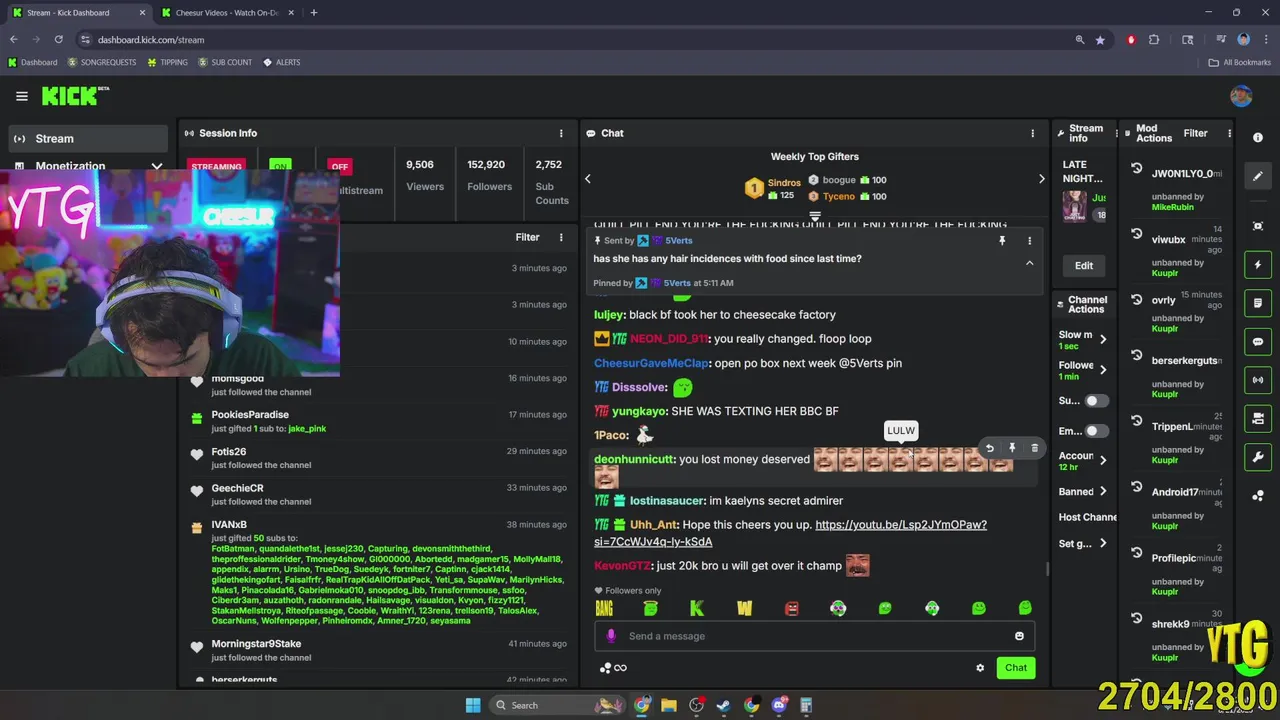Click the chat bubble icon in right sidebar
Screen dimensions: 1280x720
pyautogui.click(x=1258, y=342)
